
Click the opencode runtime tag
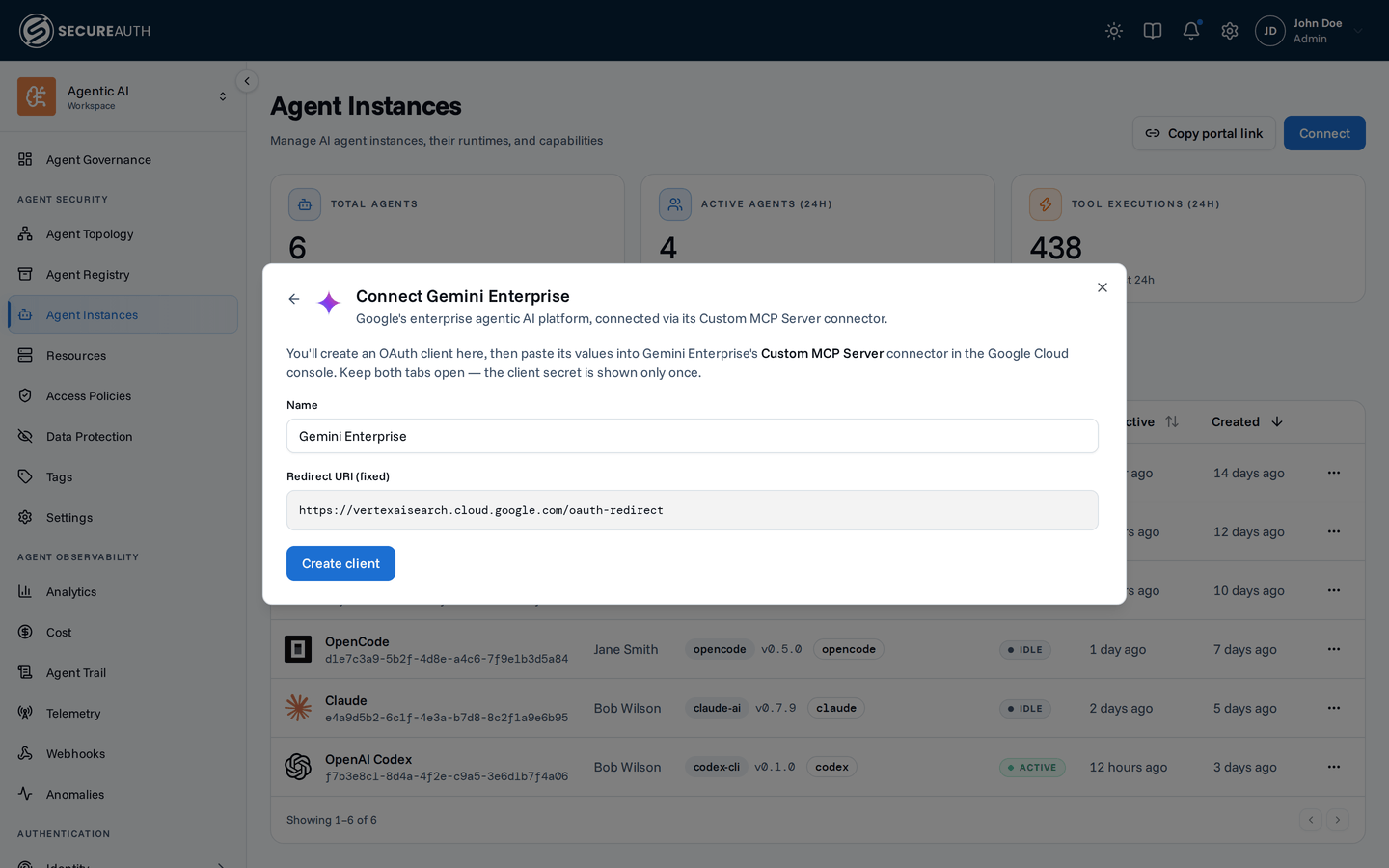coord(720,649)
